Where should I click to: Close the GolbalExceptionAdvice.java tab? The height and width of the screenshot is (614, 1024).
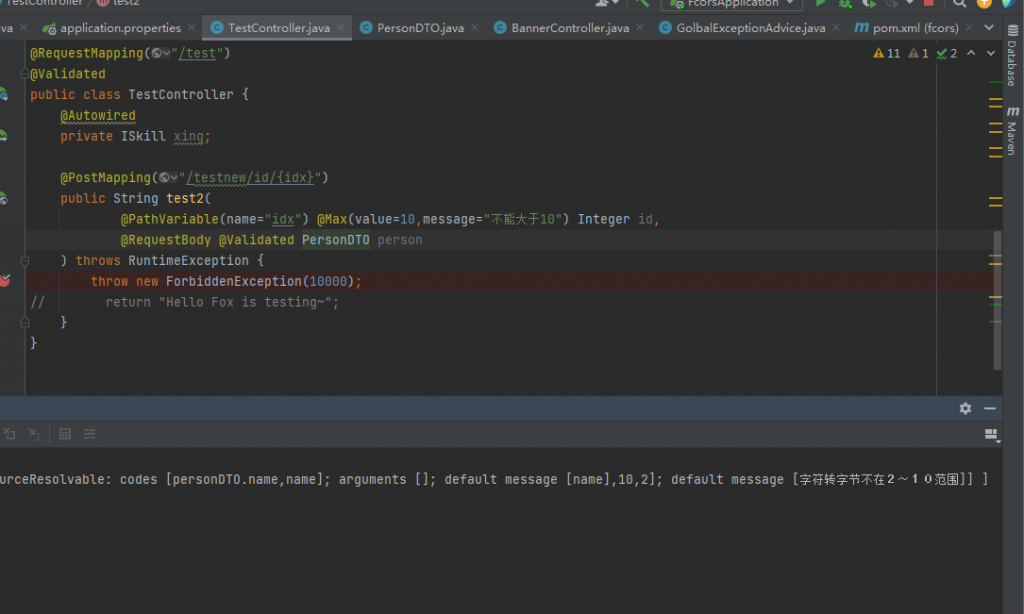tap(836, 27)
